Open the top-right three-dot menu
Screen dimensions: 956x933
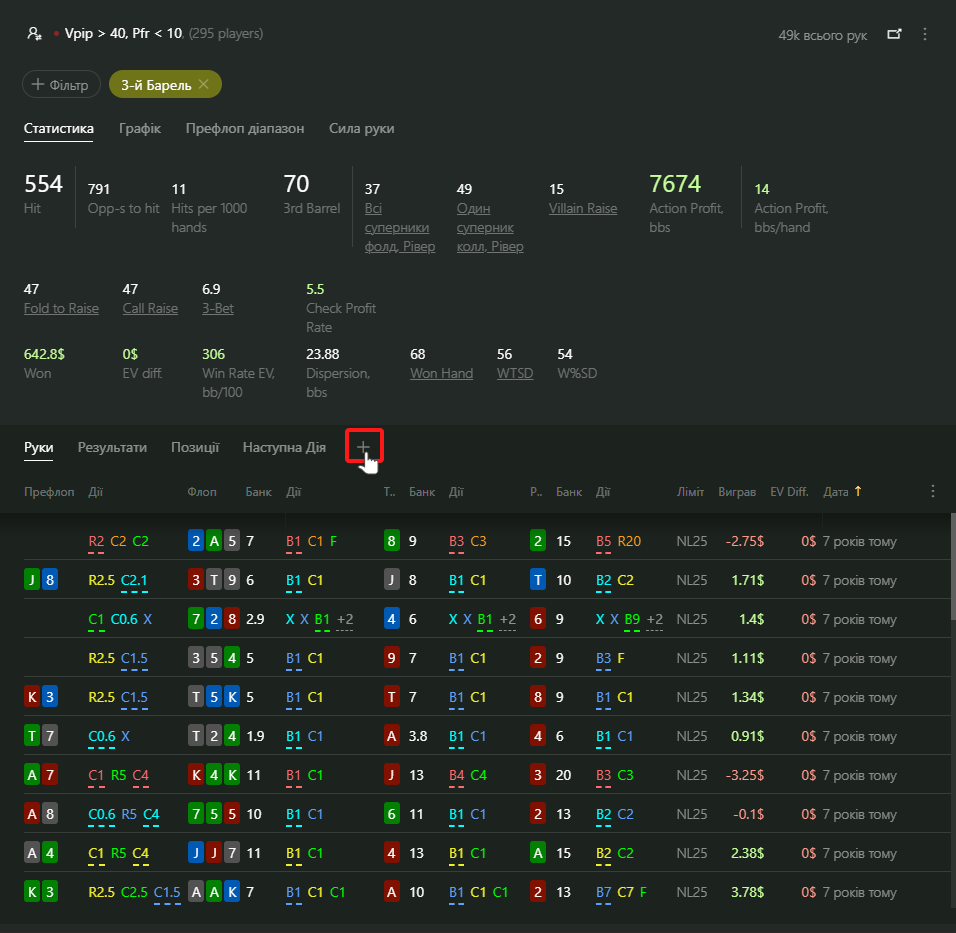pos(925,34)
